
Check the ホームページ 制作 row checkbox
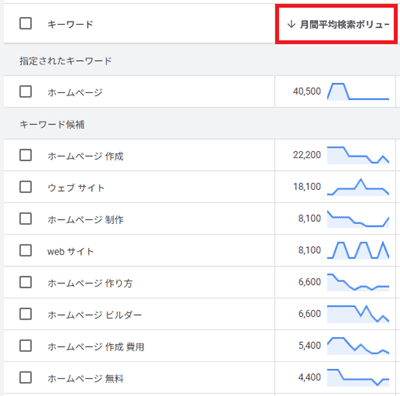26,219
